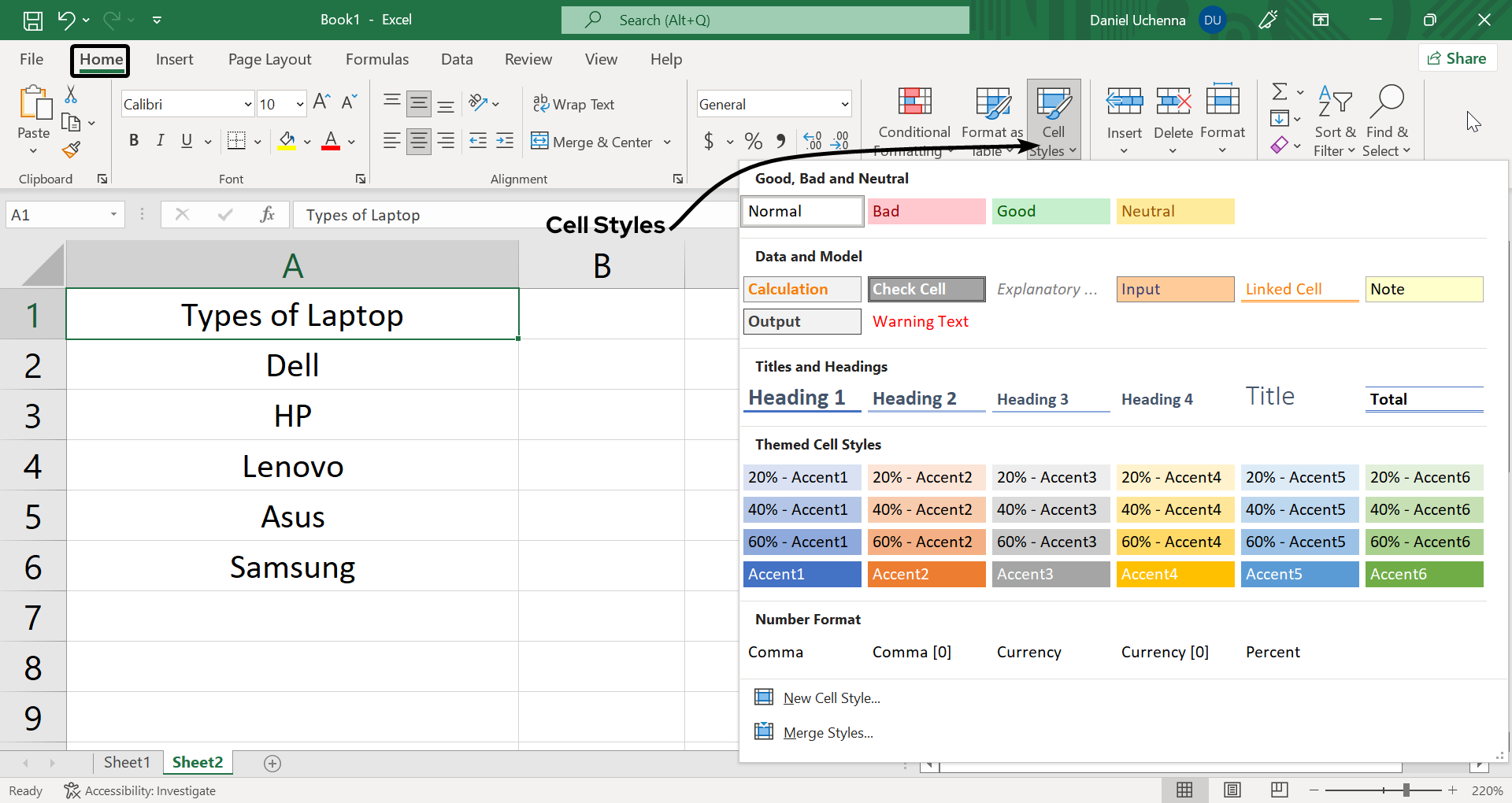Click New Cell Style option
This screenshot has width=1512, height=803.
pos(831,698)
